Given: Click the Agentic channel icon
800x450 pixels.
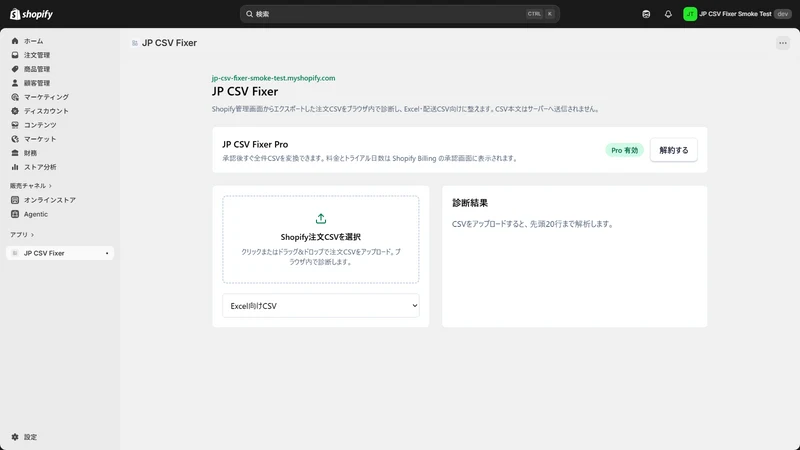Looking at the screenshot, I should 15,214.
